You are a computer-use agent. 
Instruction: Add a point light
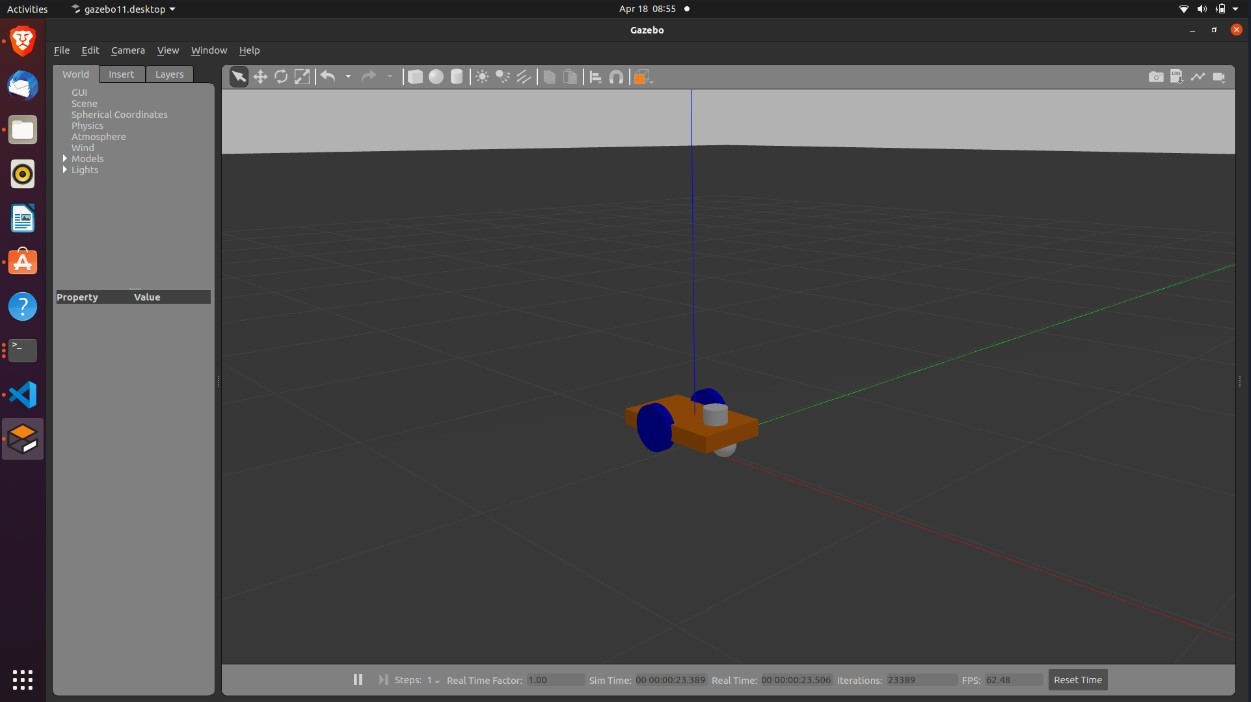482,77
